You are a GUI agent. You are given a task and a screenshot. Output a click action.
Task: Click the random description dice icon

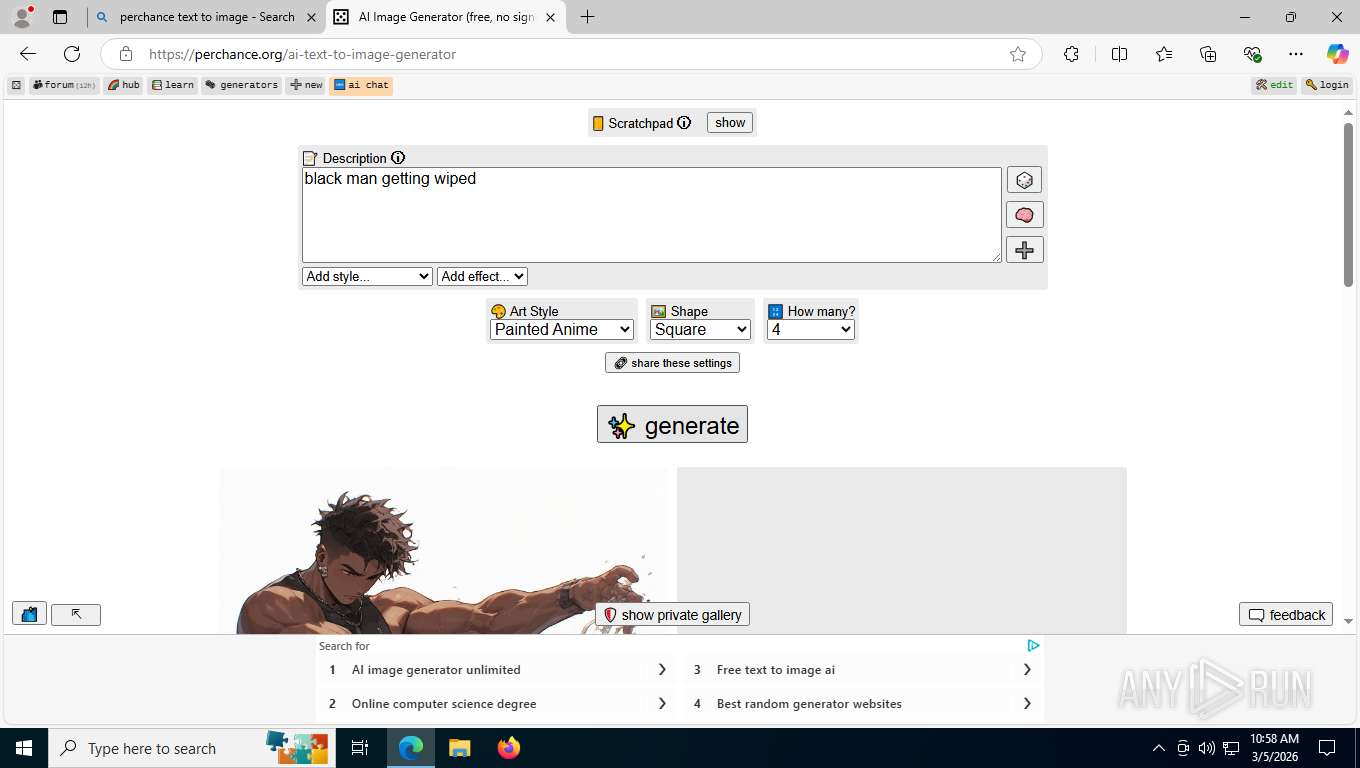click(1024, 180)
